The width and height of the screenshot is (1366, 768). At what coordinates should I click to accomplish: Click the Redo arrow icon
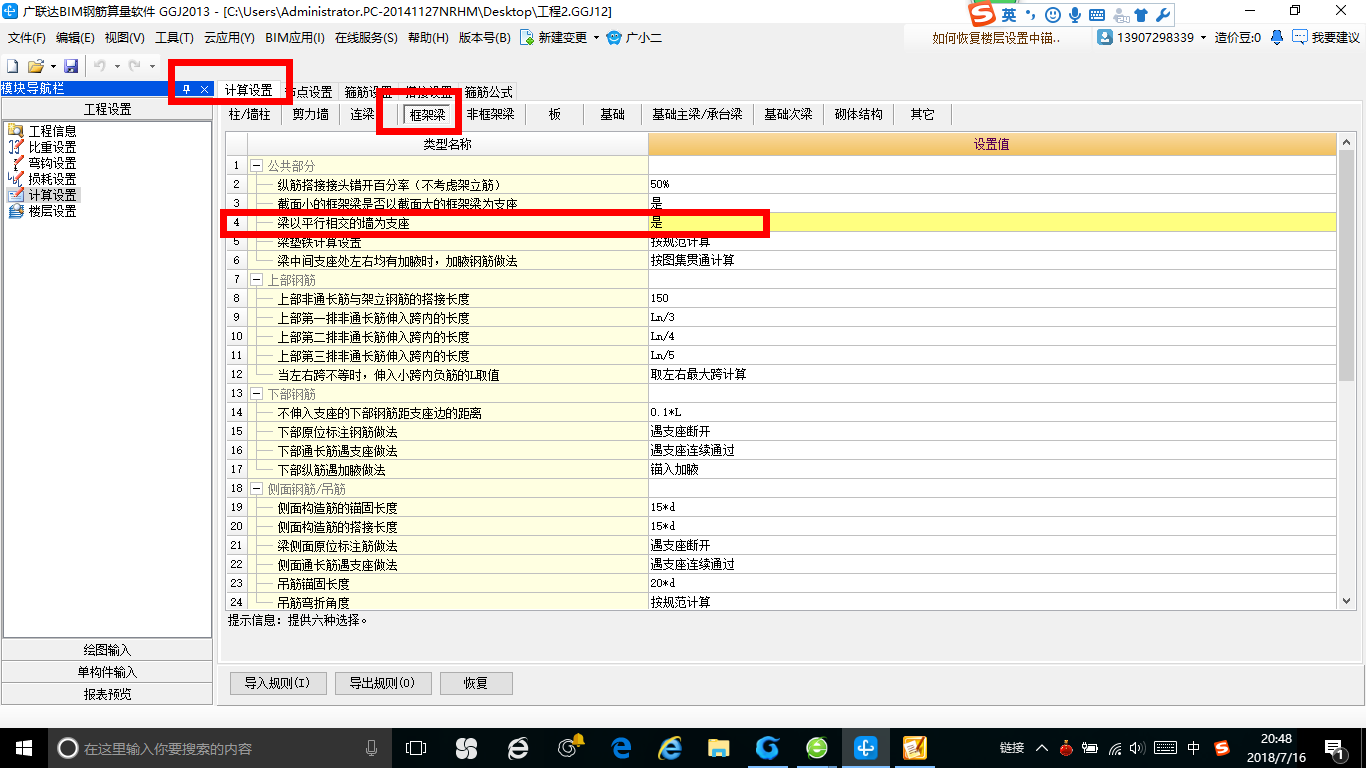(x=134, y=66)
